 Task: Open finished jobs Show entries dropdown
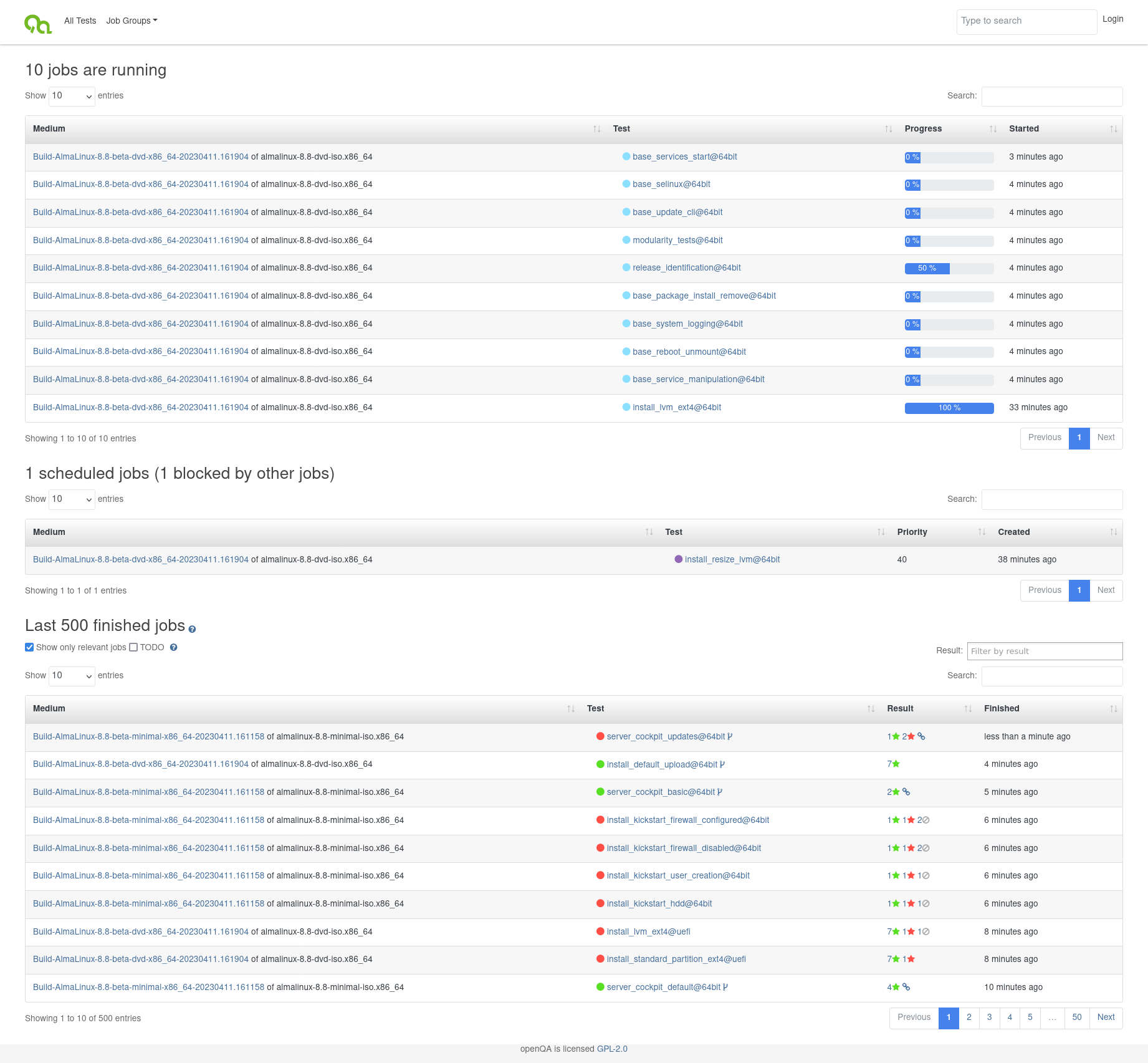click(72, 676)
